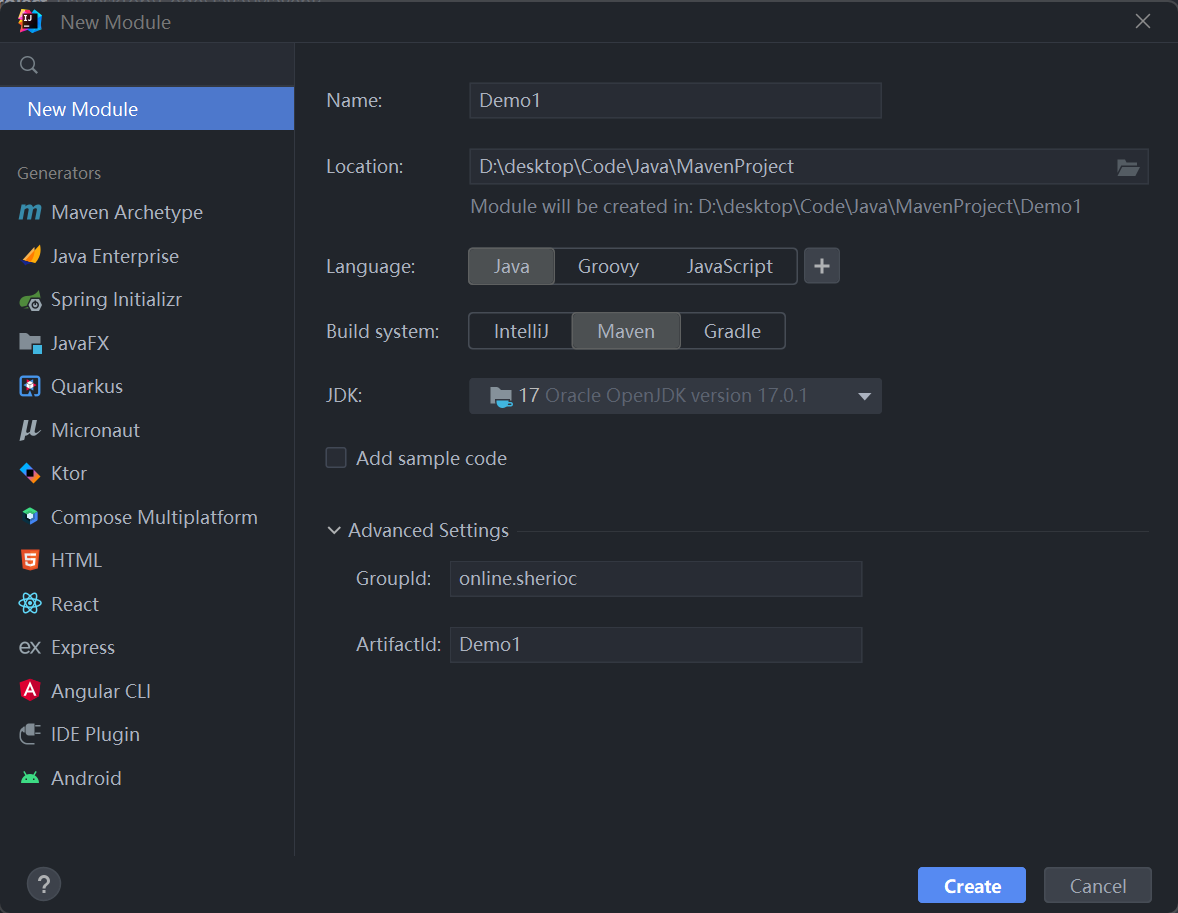This screenshot has height=913, width=1178.
Task: Select the Maven Archetype generator icon
Action: pos(30,213)
